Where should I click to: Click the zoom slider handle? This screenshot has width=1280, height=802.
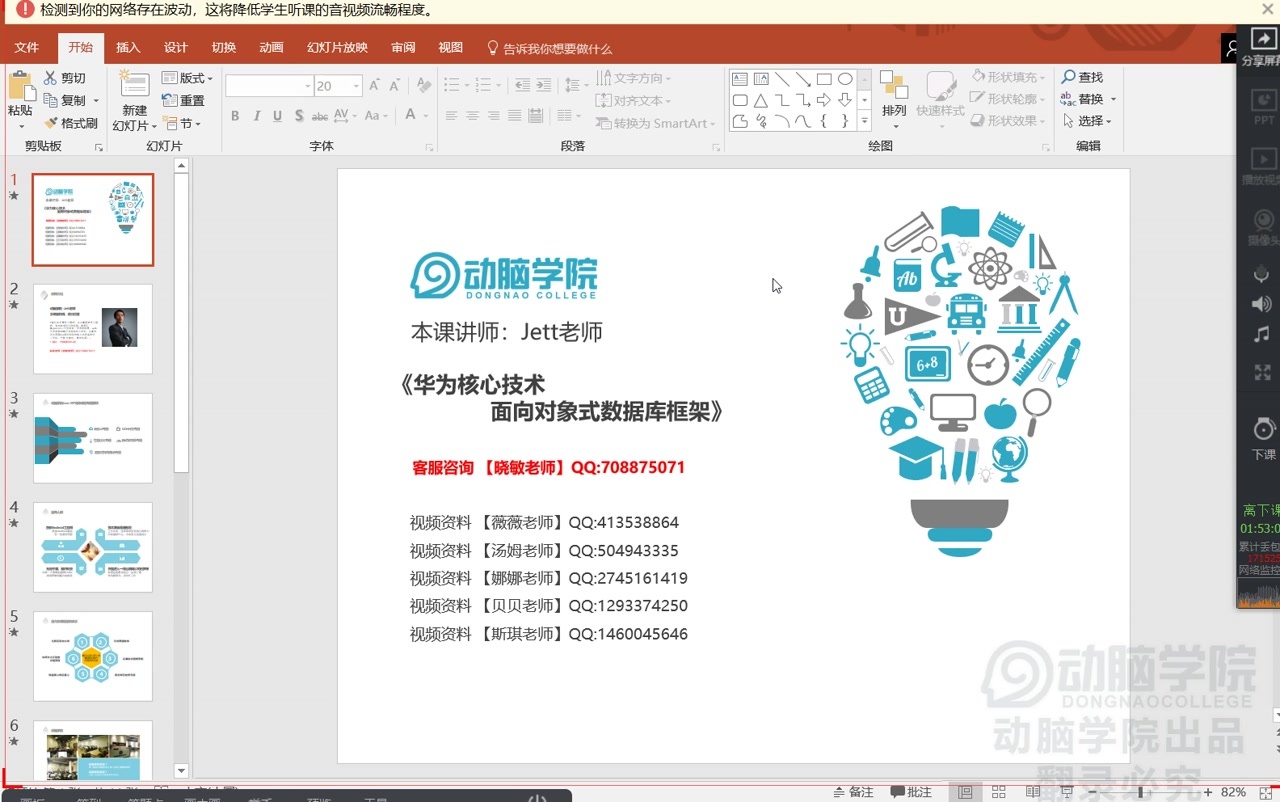(1140, 792)
